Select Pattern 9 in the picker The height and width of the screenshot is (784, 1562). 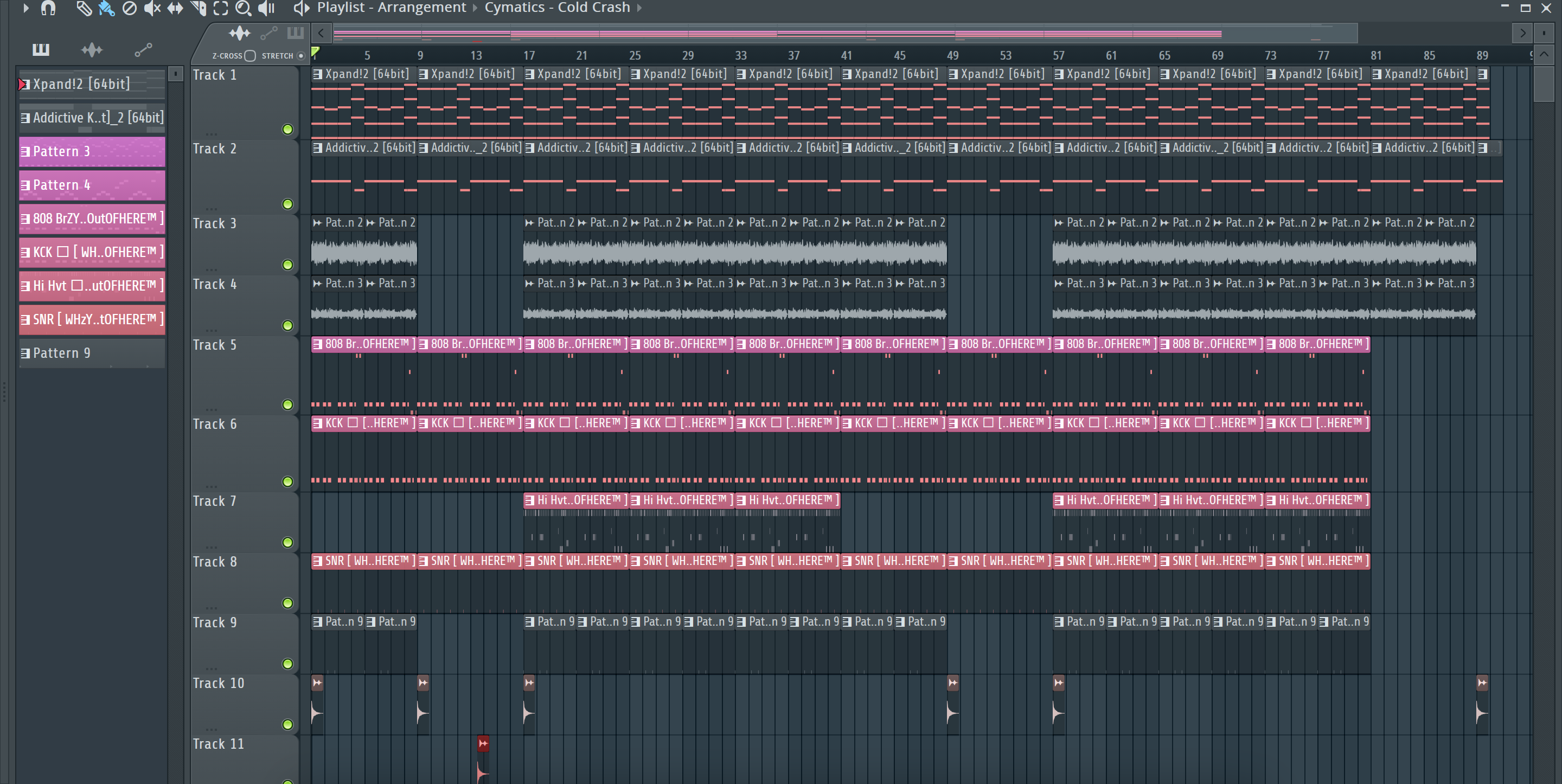pyautogui.click(x=92, y=354)
